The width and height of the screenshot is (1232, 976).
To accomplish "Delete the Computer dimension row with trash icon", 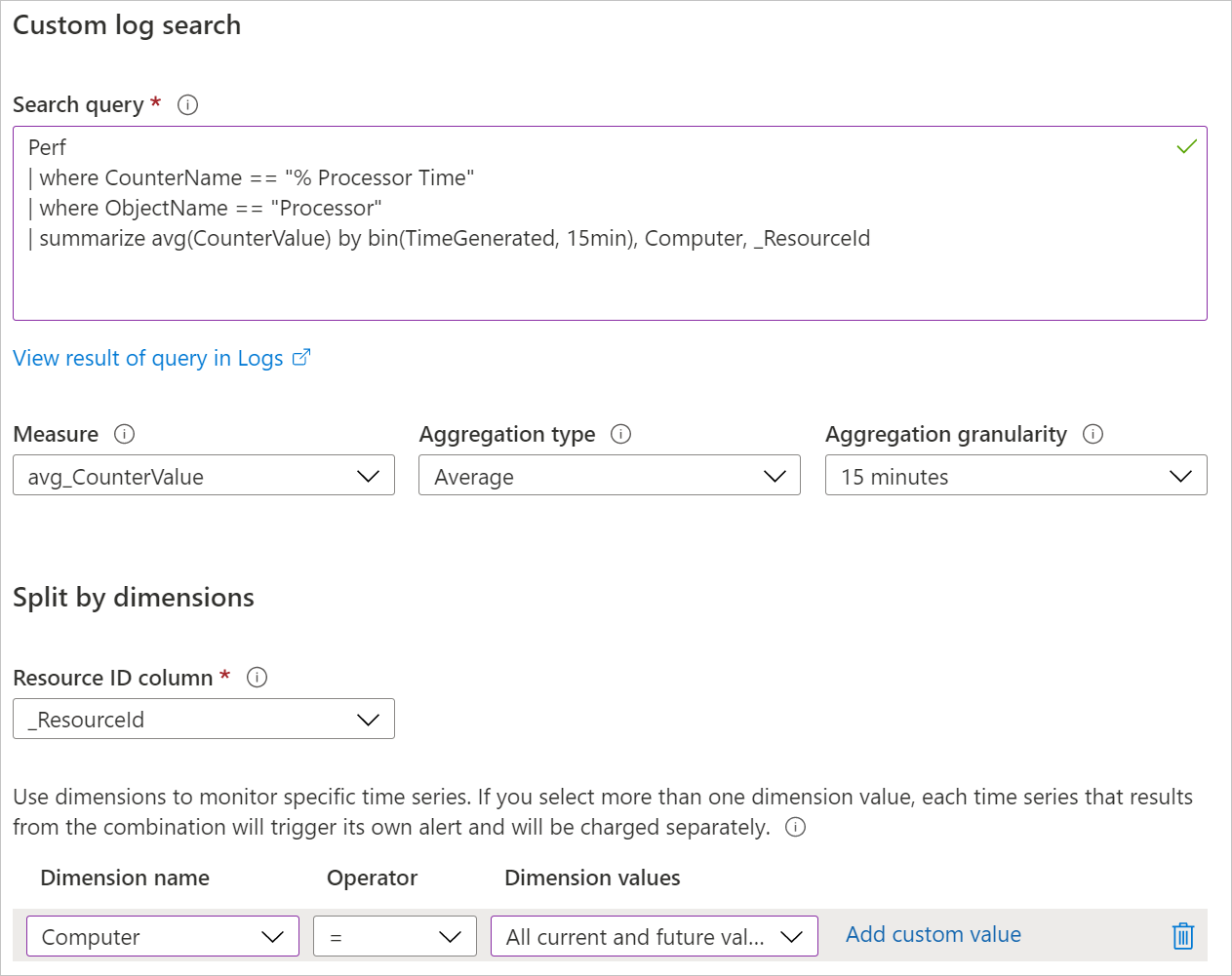I will 1182,936.
